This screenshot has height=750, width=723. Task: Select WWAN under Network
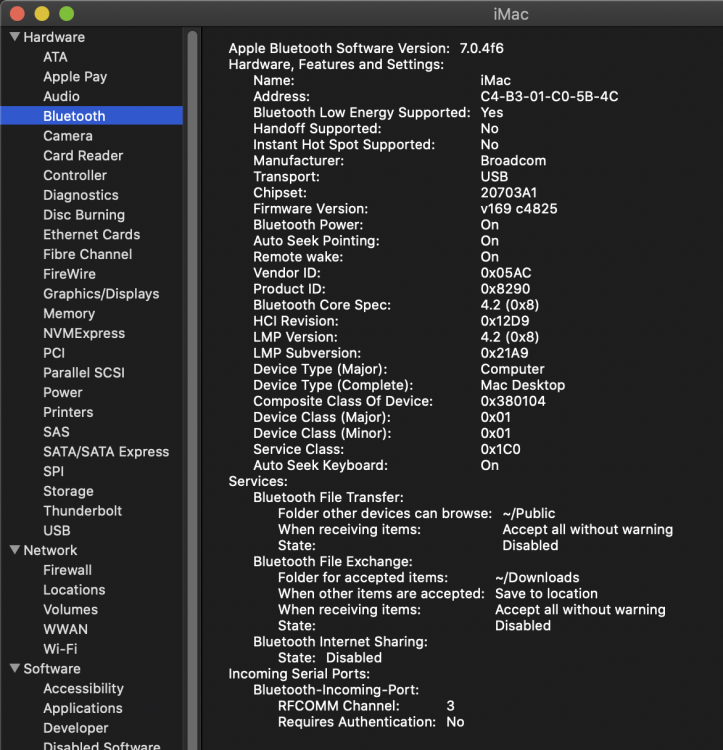pyautogui.click(x=66, y=629)
